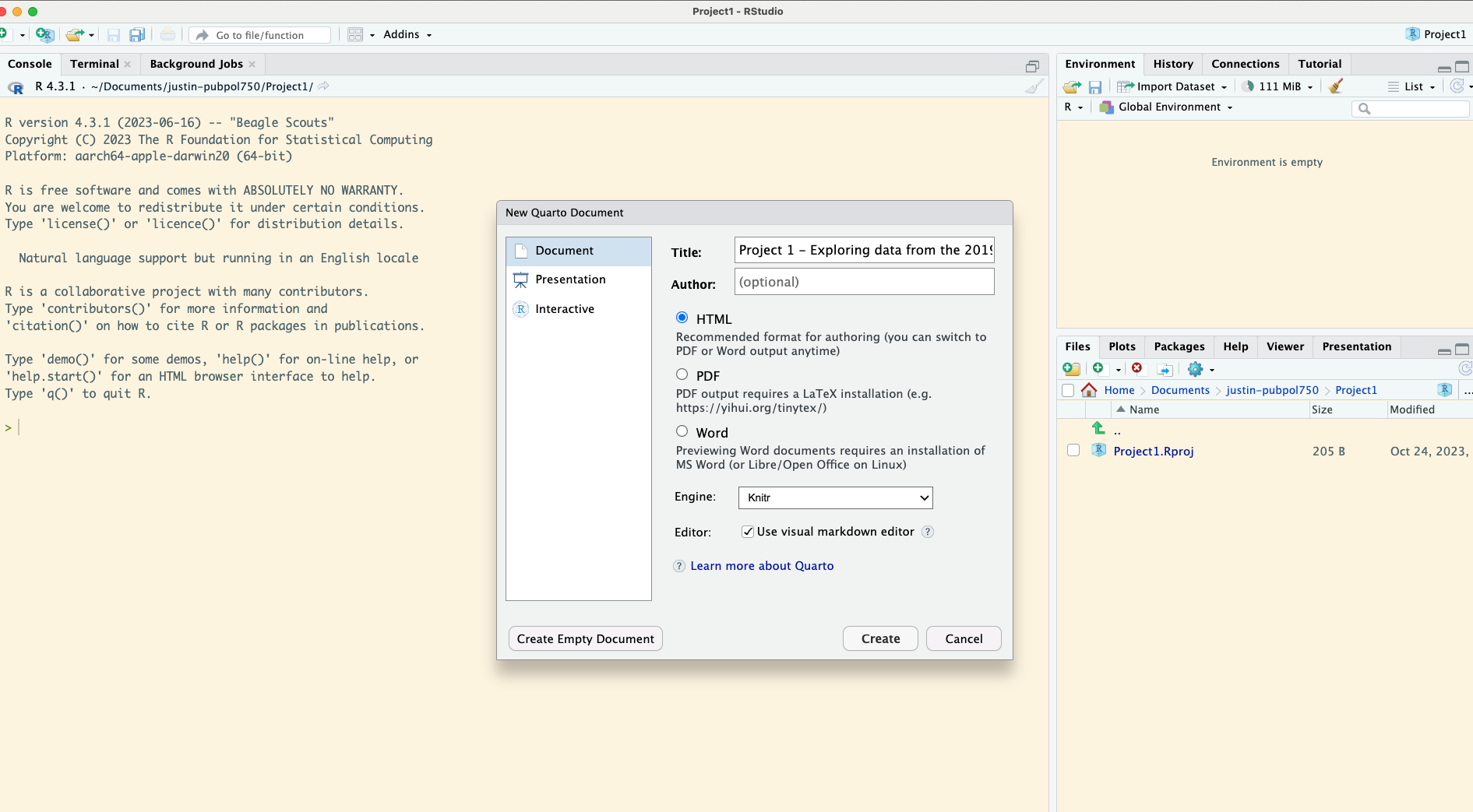Click the Open File folder icon in main toolbar
The height and width of the screenshot is (812, 1473).
[x=74, y=35]
